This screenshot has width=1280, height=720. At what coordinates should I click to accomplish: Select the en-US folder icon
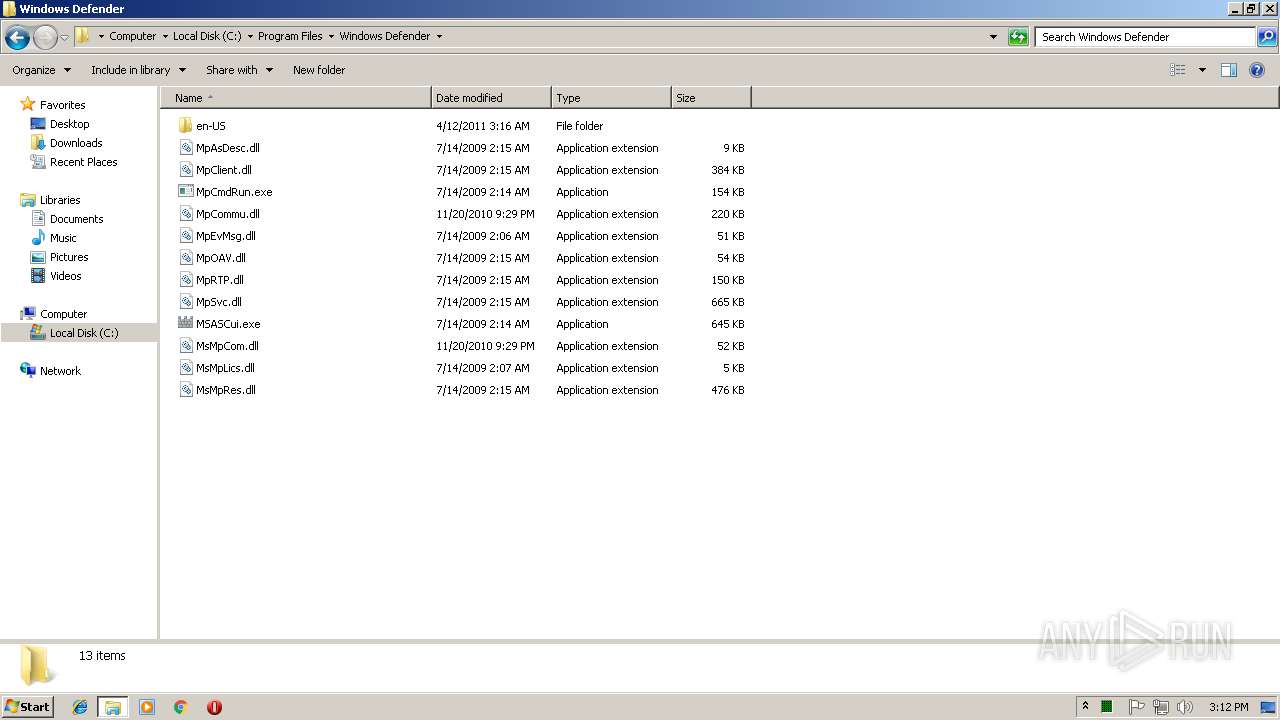tap(186, 126)
